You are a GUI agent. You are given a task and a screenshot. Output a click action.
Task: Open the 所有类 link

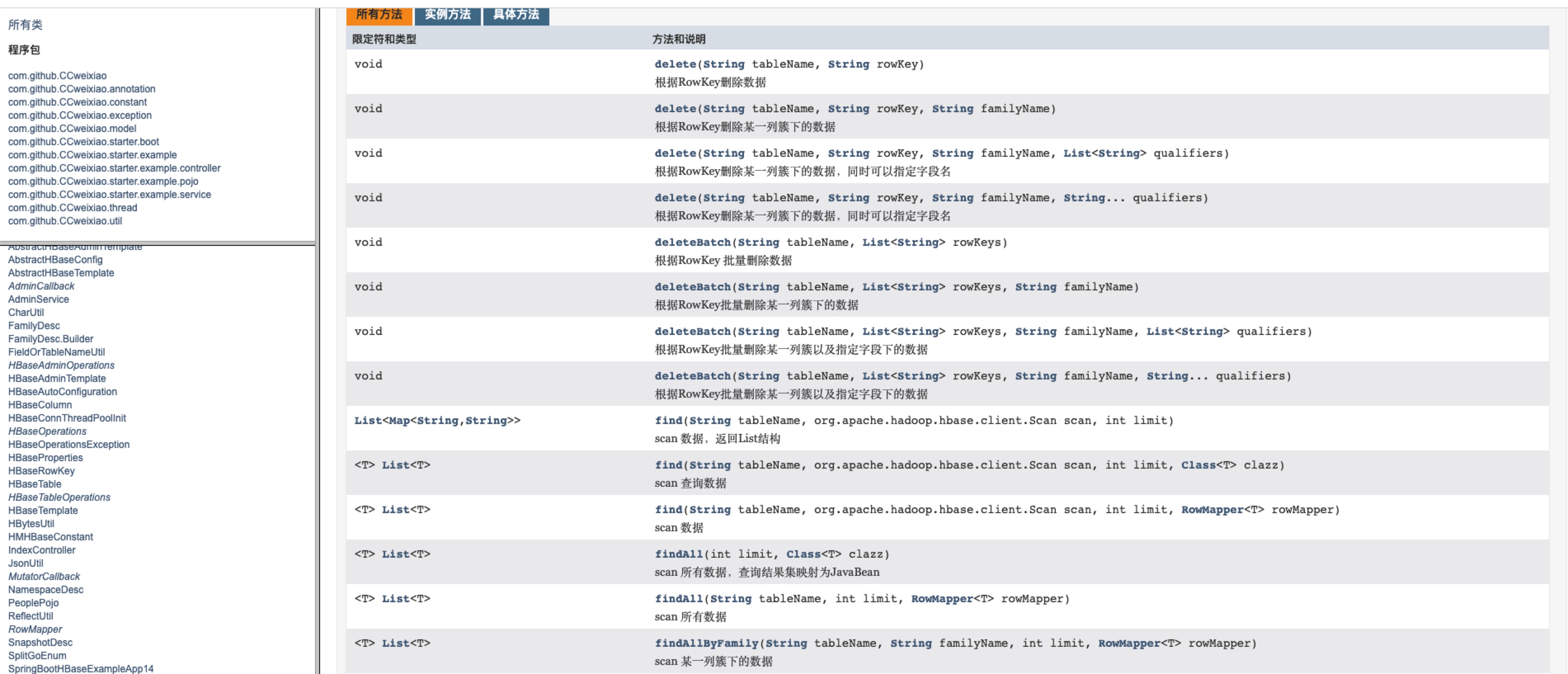(25, 25)
